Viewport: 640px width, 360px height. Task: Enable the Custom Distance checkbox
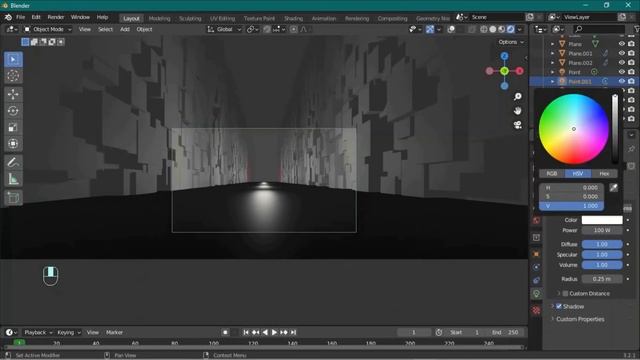click(x=565, y=293)
